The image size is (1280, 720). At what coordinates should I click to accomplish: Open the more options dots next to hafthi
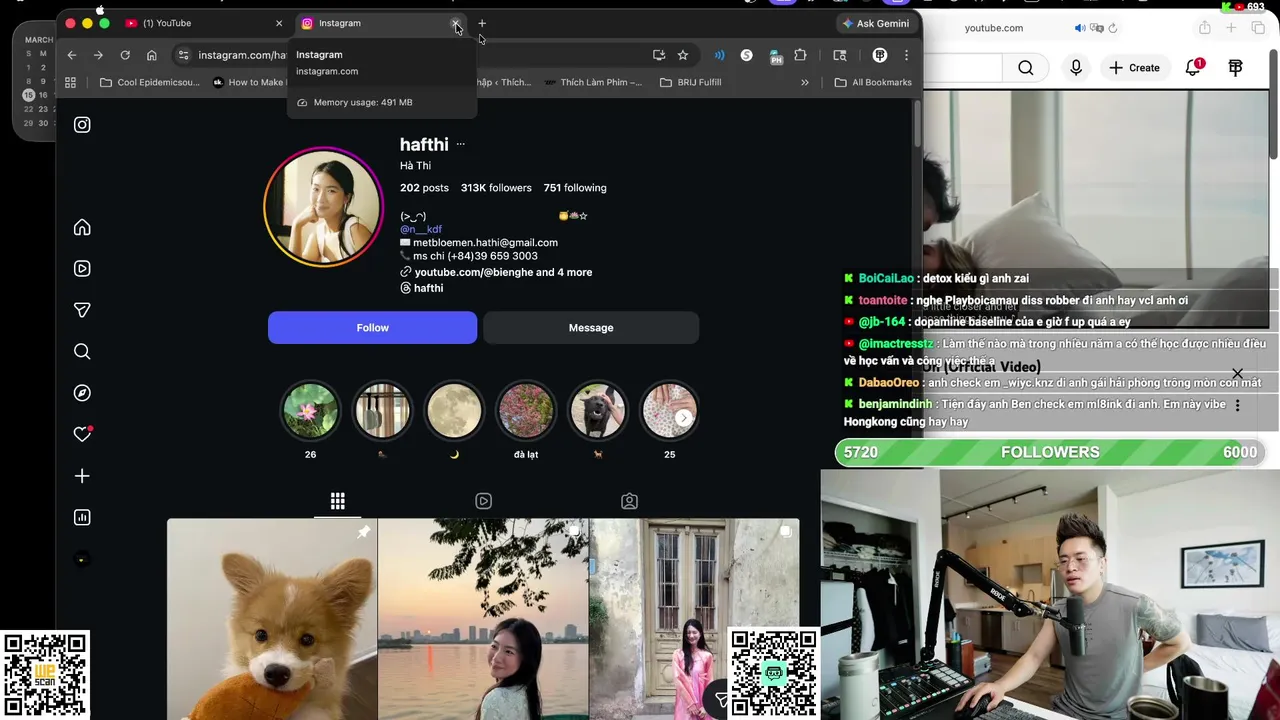pos(460,144)
